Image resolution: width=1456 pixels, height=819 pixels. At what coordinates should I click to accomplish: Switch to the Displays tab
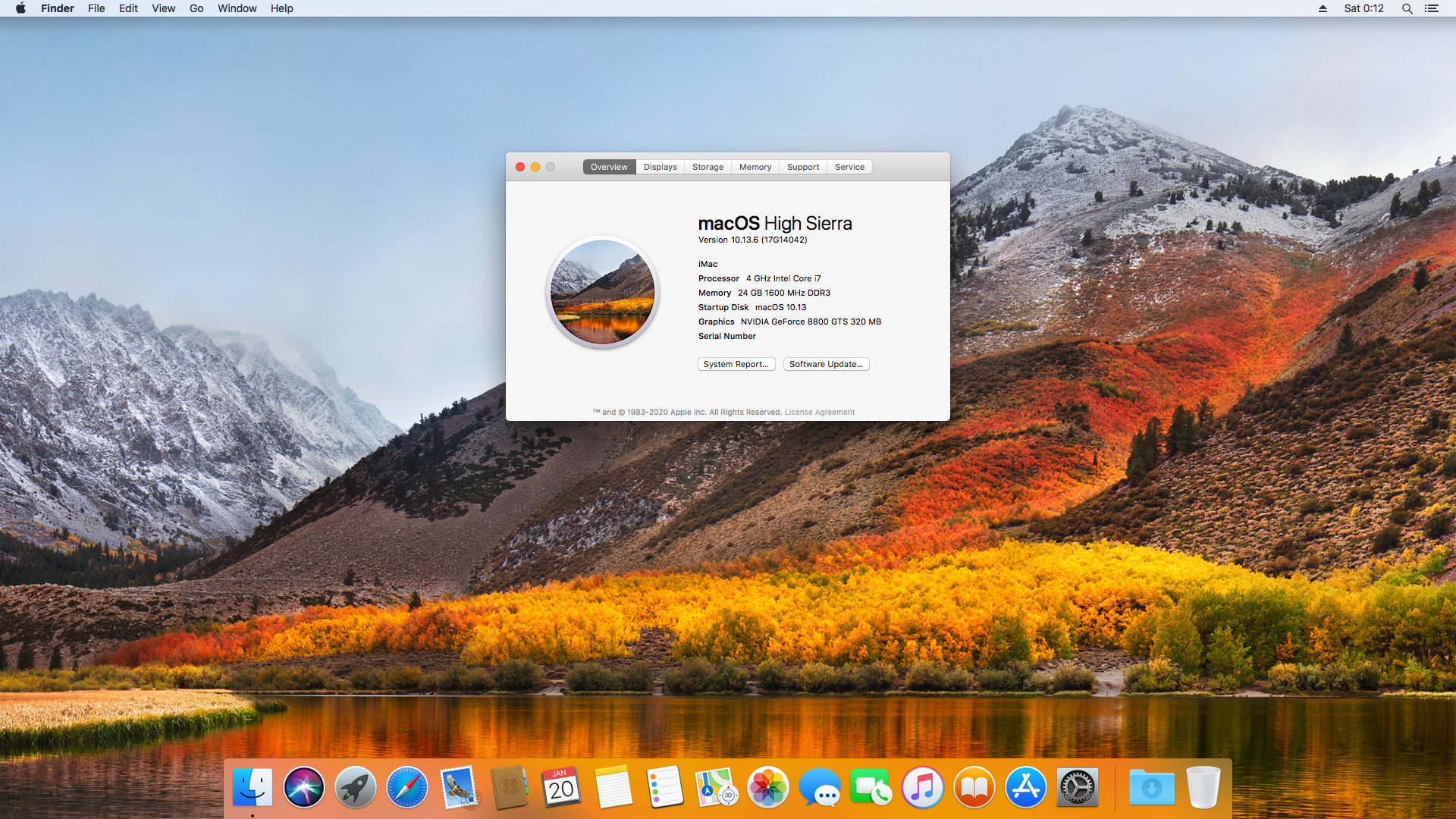[x=660, y=167]
